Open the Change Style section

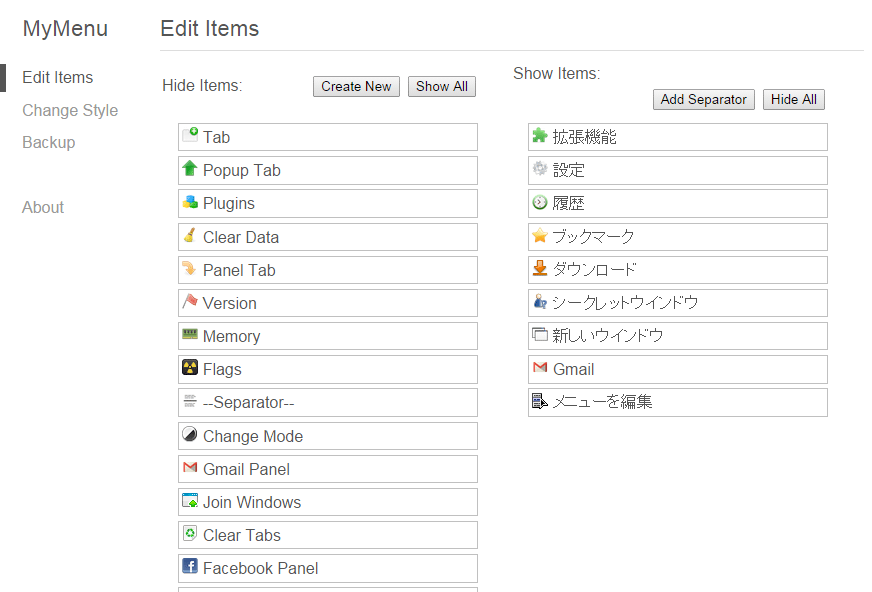pos(70,110)
